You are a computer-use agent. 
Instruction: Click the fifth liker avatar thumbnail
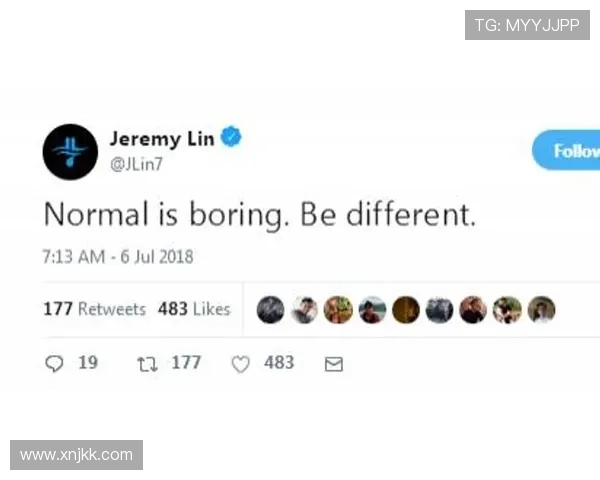pos(406,310)
